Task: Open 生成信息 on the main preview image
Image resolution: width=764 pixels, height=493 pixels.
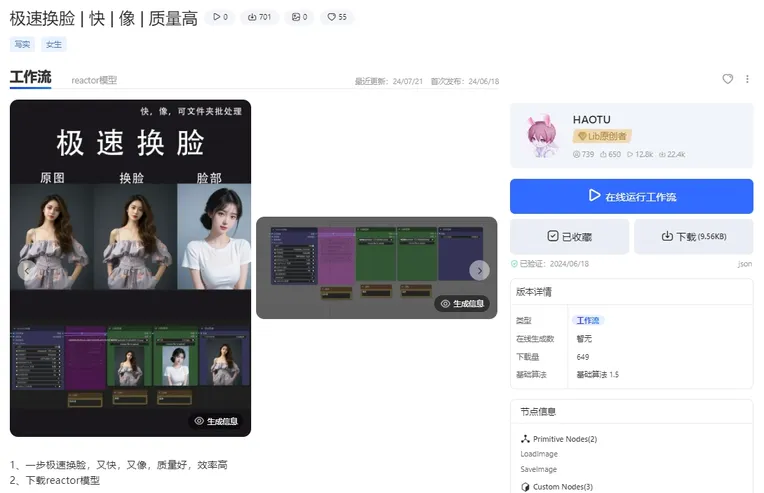Action: coord(216,421)
